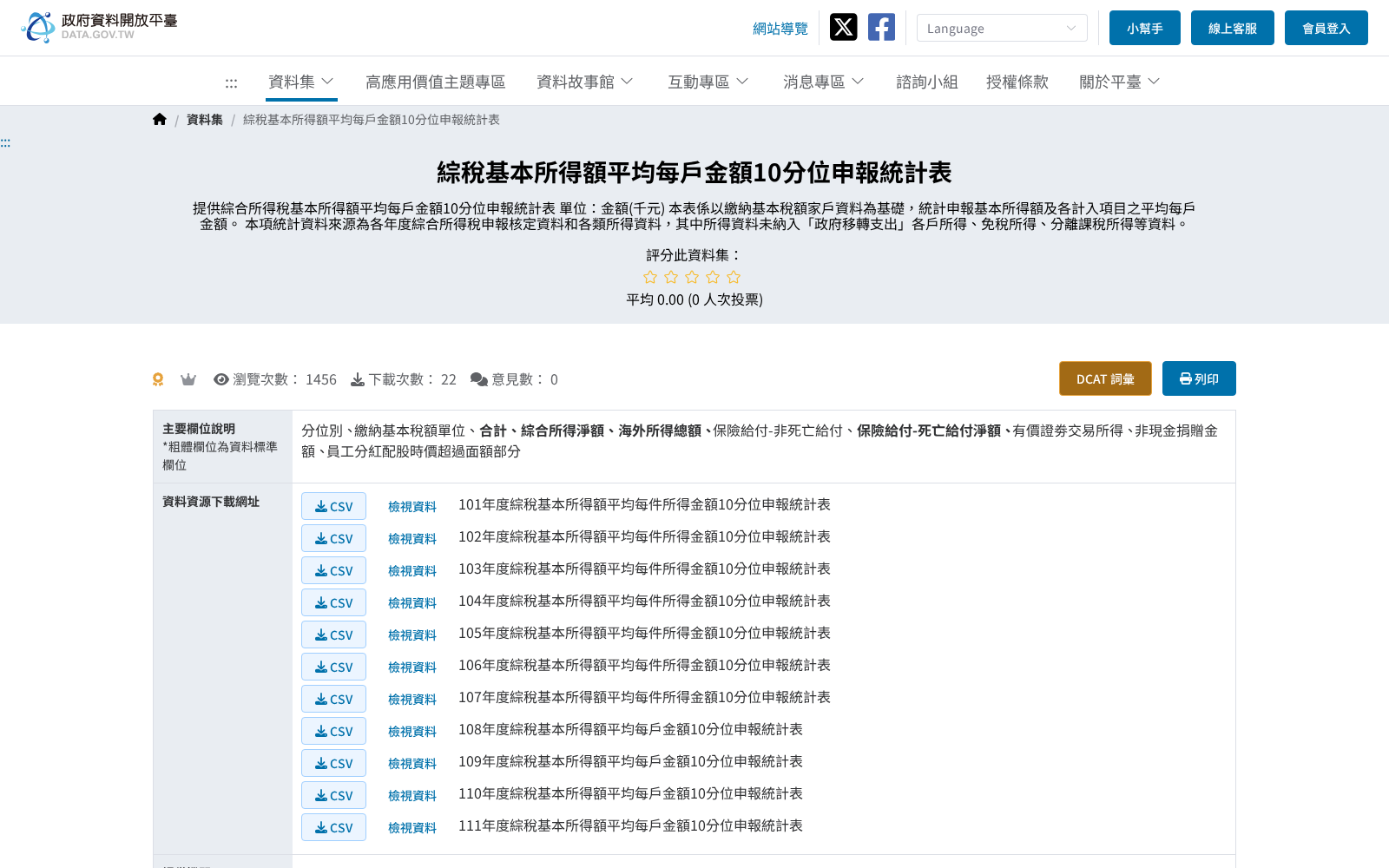Click title 108年度綜稅基本所得額平均每戶金額10分位申報統計表
Image resolution: width=1389 pixels, height=868 pixels.
pos(630,729)
